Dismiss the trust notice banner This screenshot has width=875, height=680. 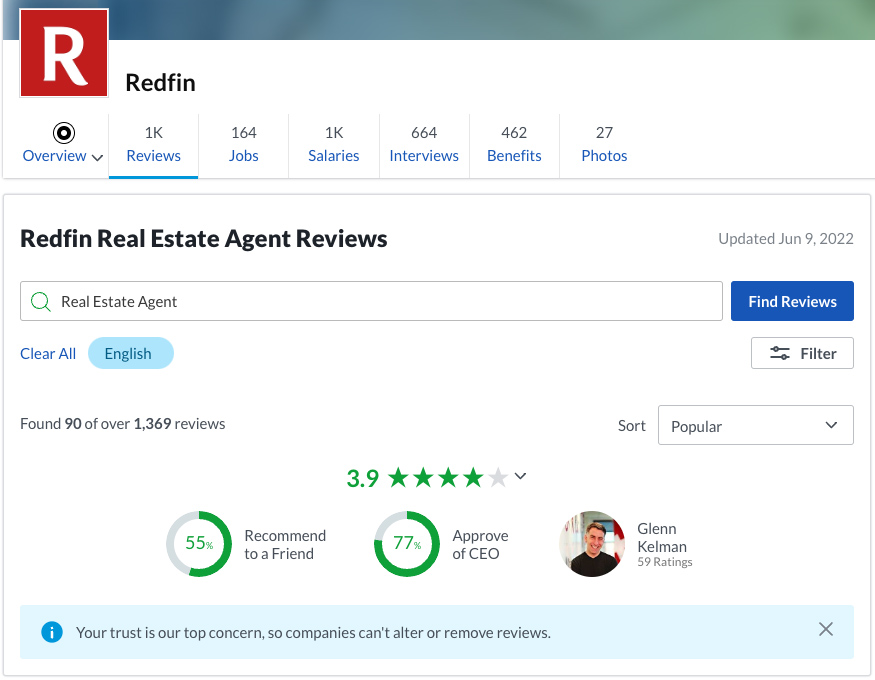coord(826,629)
